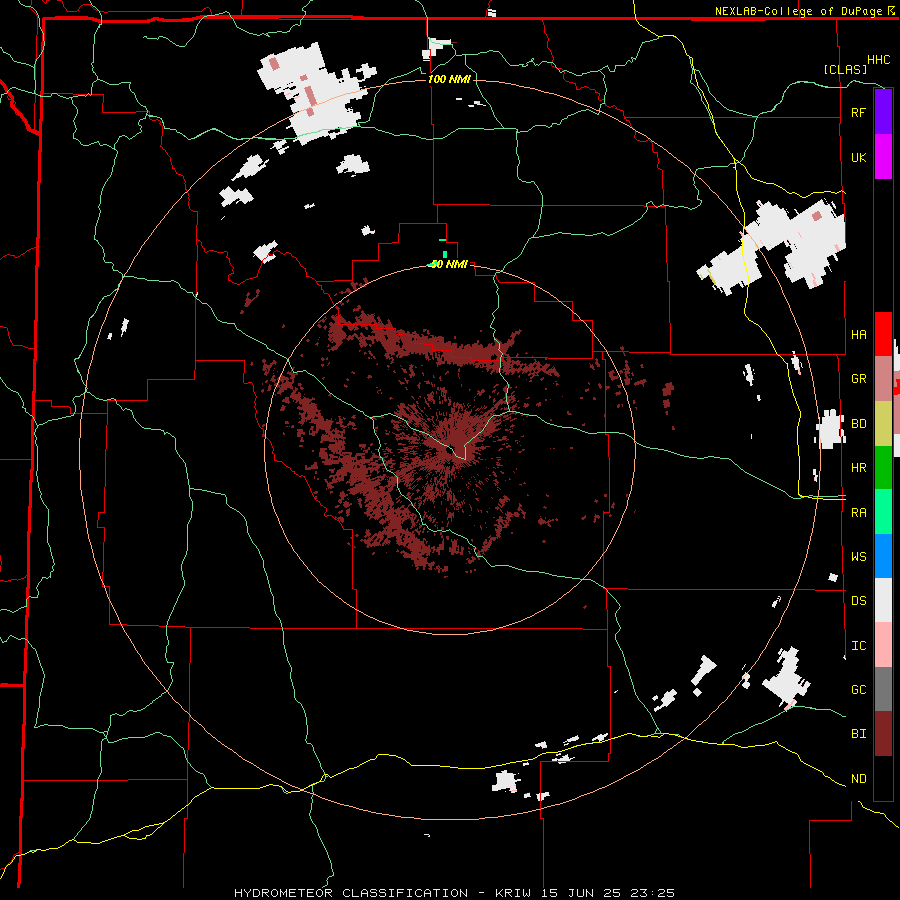Click the WS blue legend swatch
Image resolution: width=900 pixels, height=900 pixels.
pos(883,556)
